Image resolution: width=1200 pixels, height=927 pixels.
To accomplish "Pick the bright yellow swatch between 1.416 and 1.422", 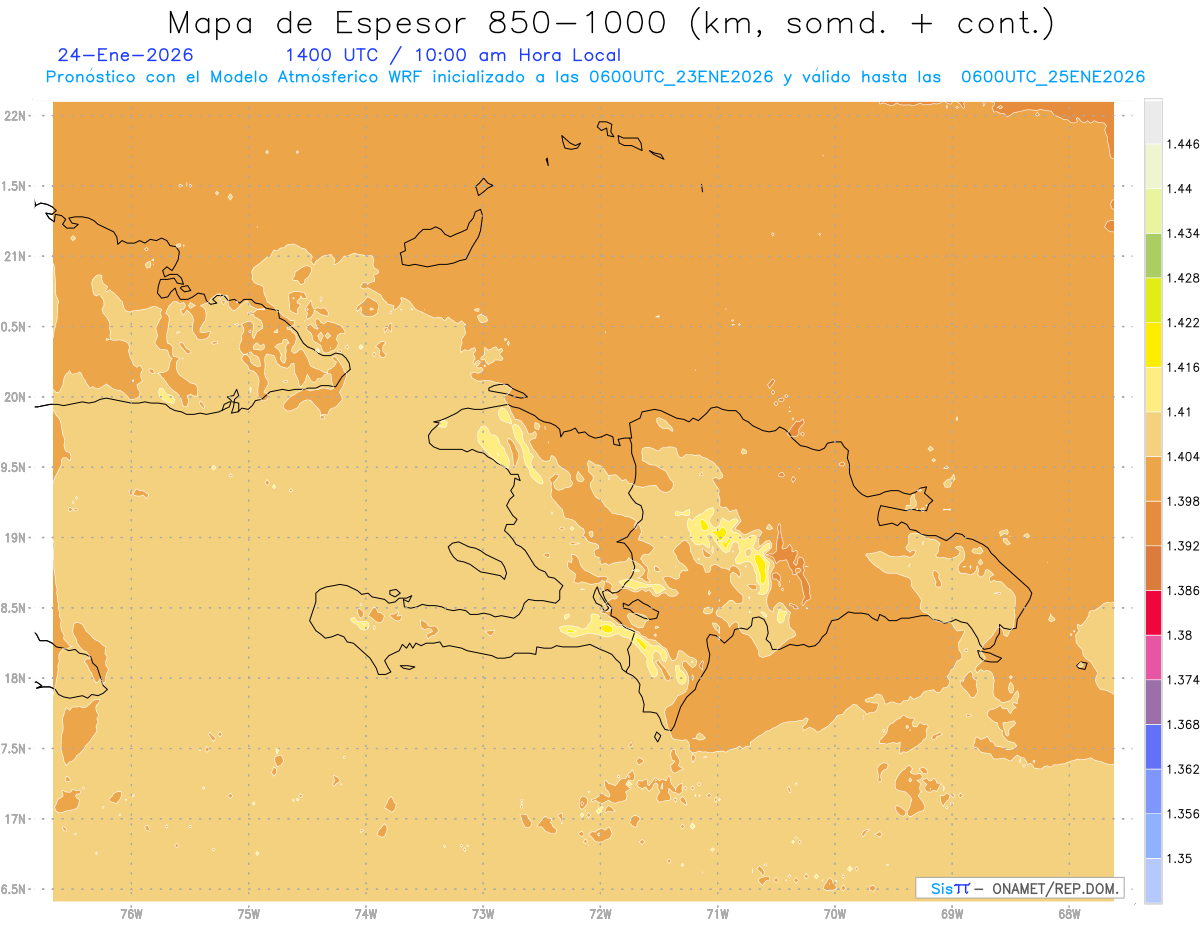I will 1153,345.
